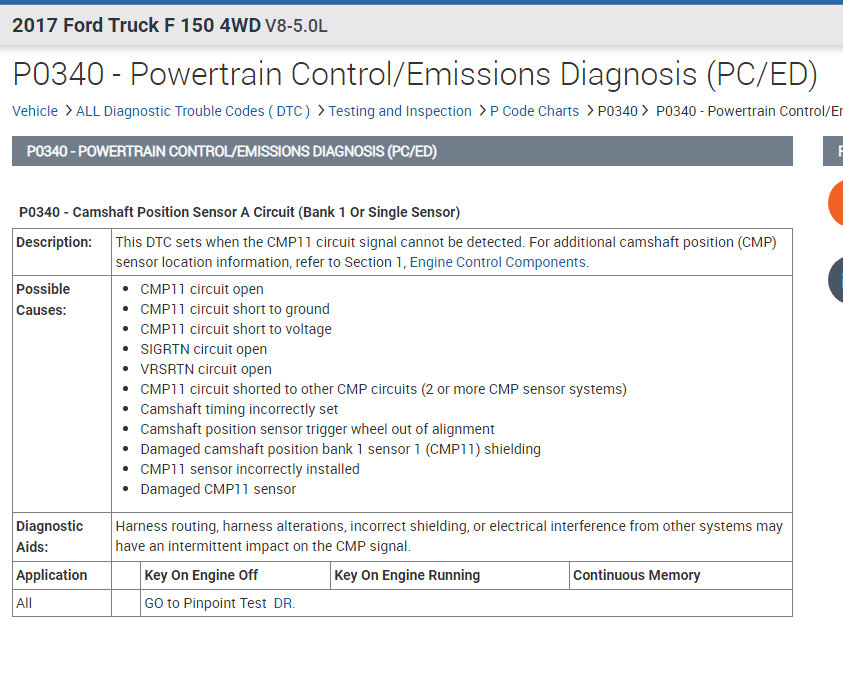Click chevron before P Code Charts

(x=481, y=111)
